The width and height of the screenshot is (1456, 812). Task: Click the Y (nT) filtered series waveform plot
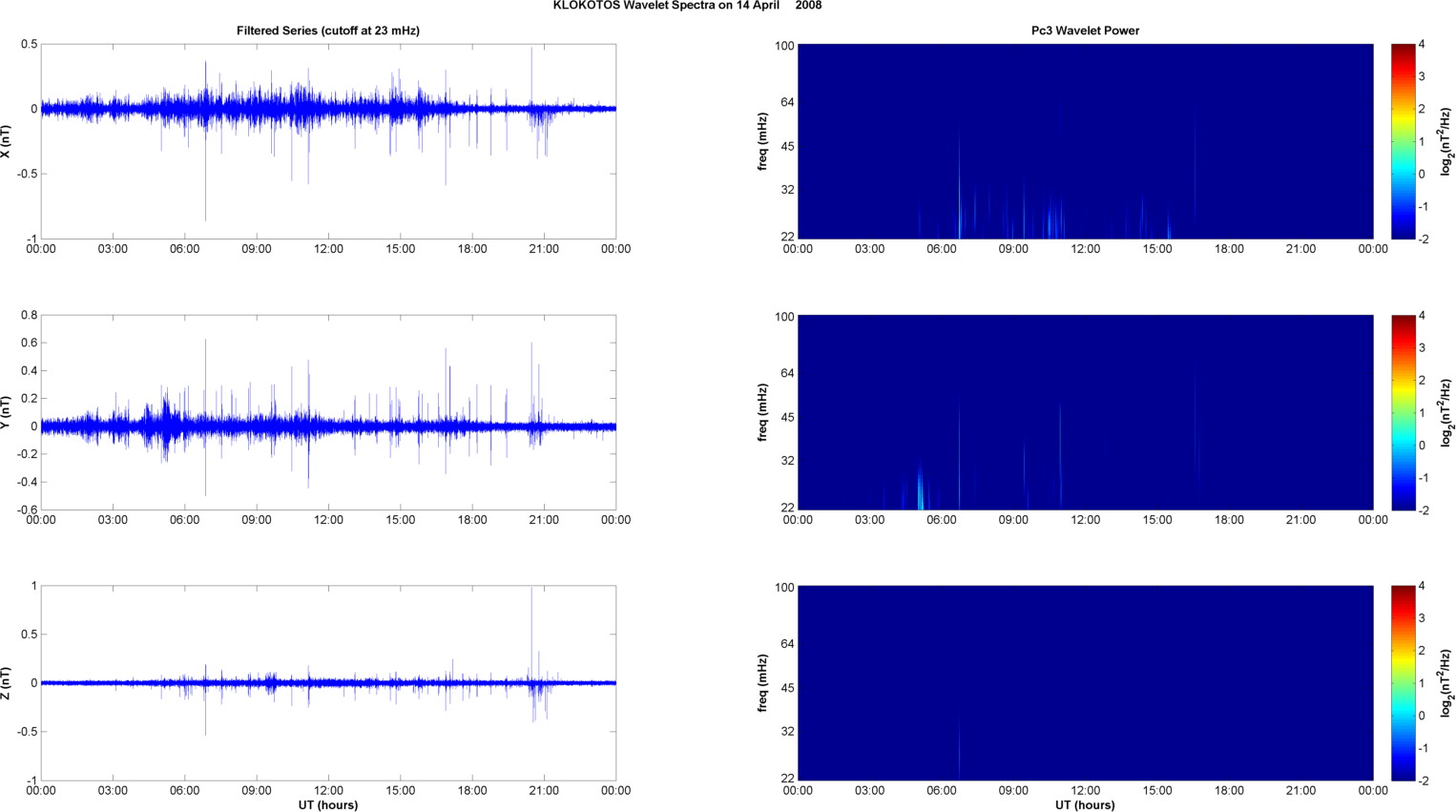[x=328, y=412]
